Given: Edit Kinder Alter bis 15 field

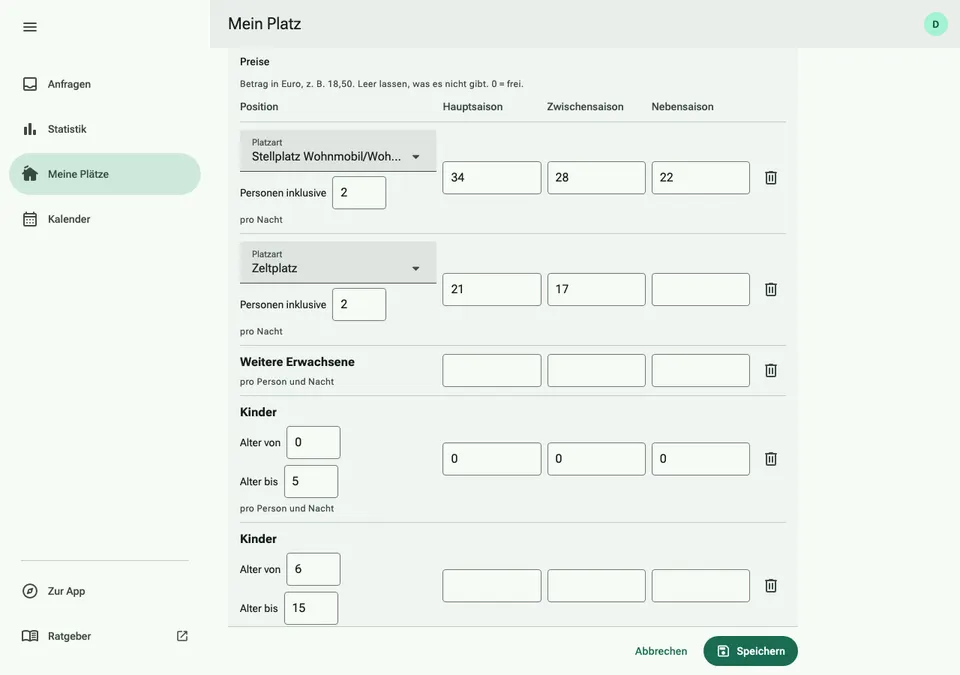Looking at the screenshot, I should coord(311,608).
